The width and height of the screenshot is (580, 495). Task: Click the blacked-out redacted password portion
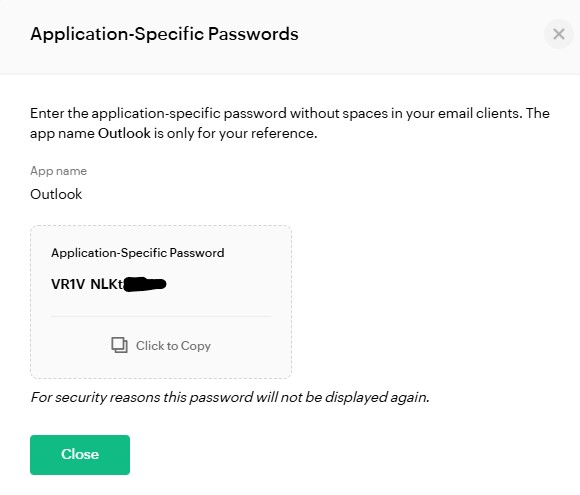(145, 284)
